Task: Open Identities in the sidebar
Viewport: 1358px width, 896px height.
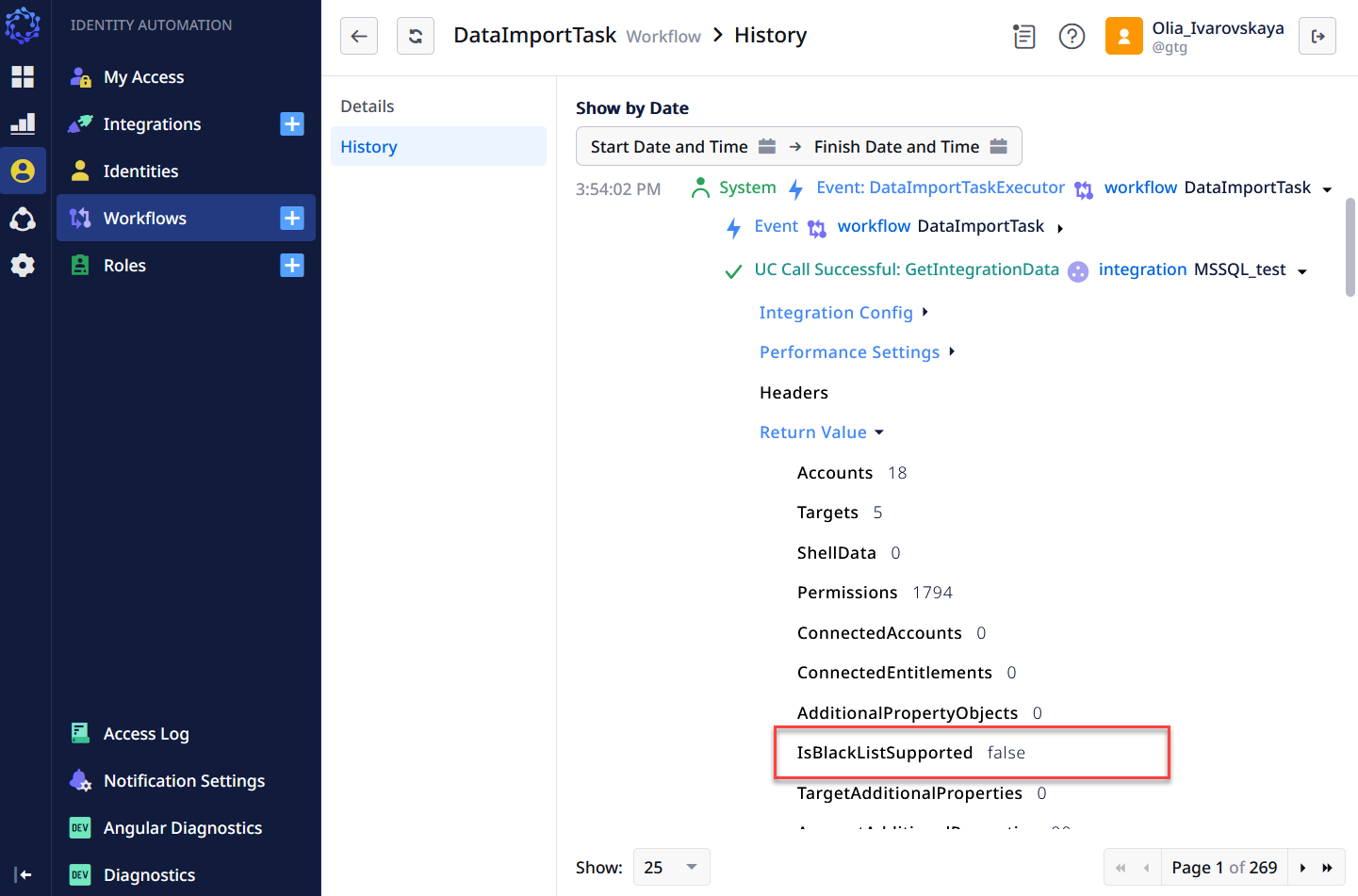Action: point(186,171)
